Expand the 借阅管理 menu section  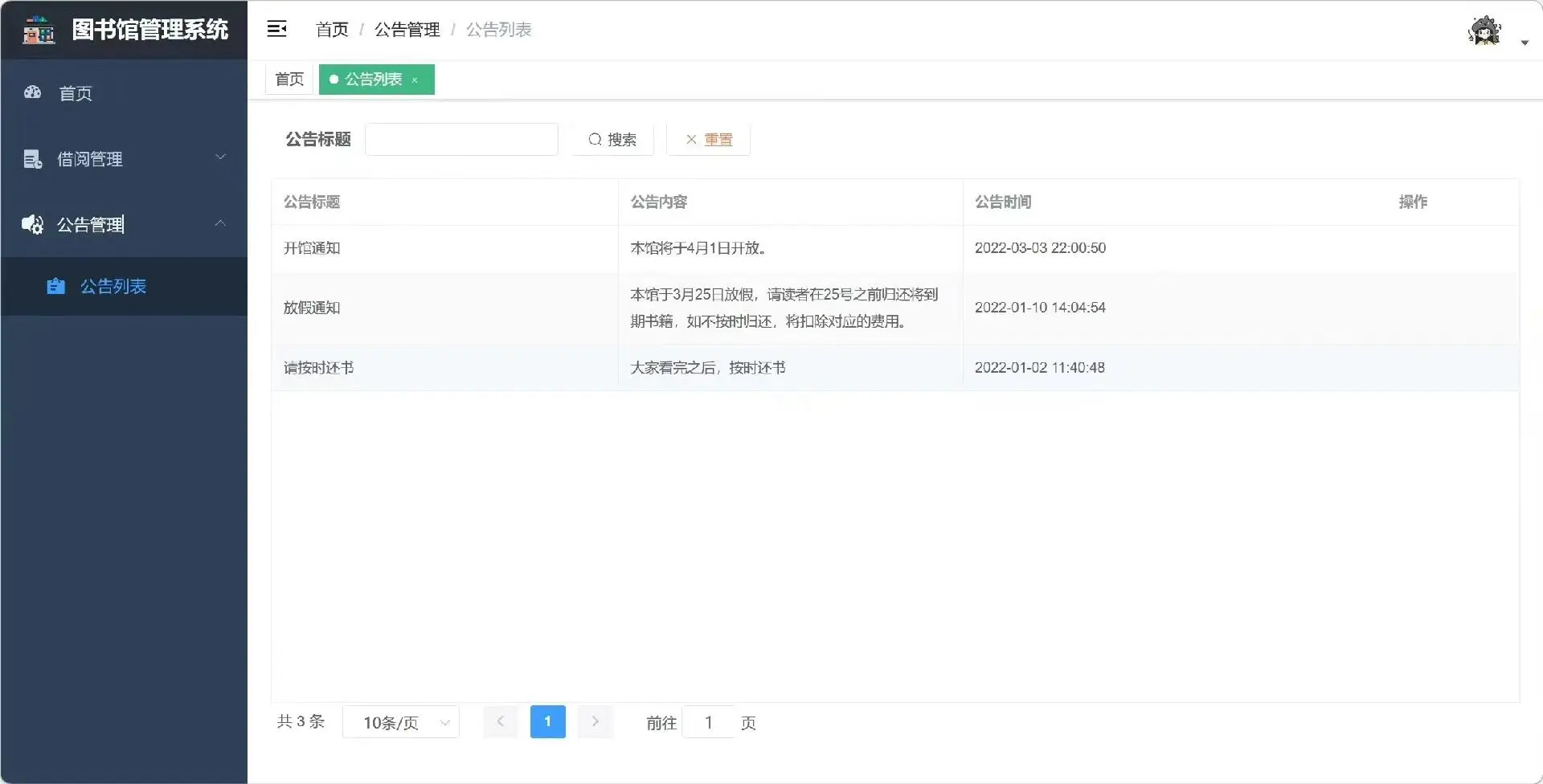click(x=221, y=157)
